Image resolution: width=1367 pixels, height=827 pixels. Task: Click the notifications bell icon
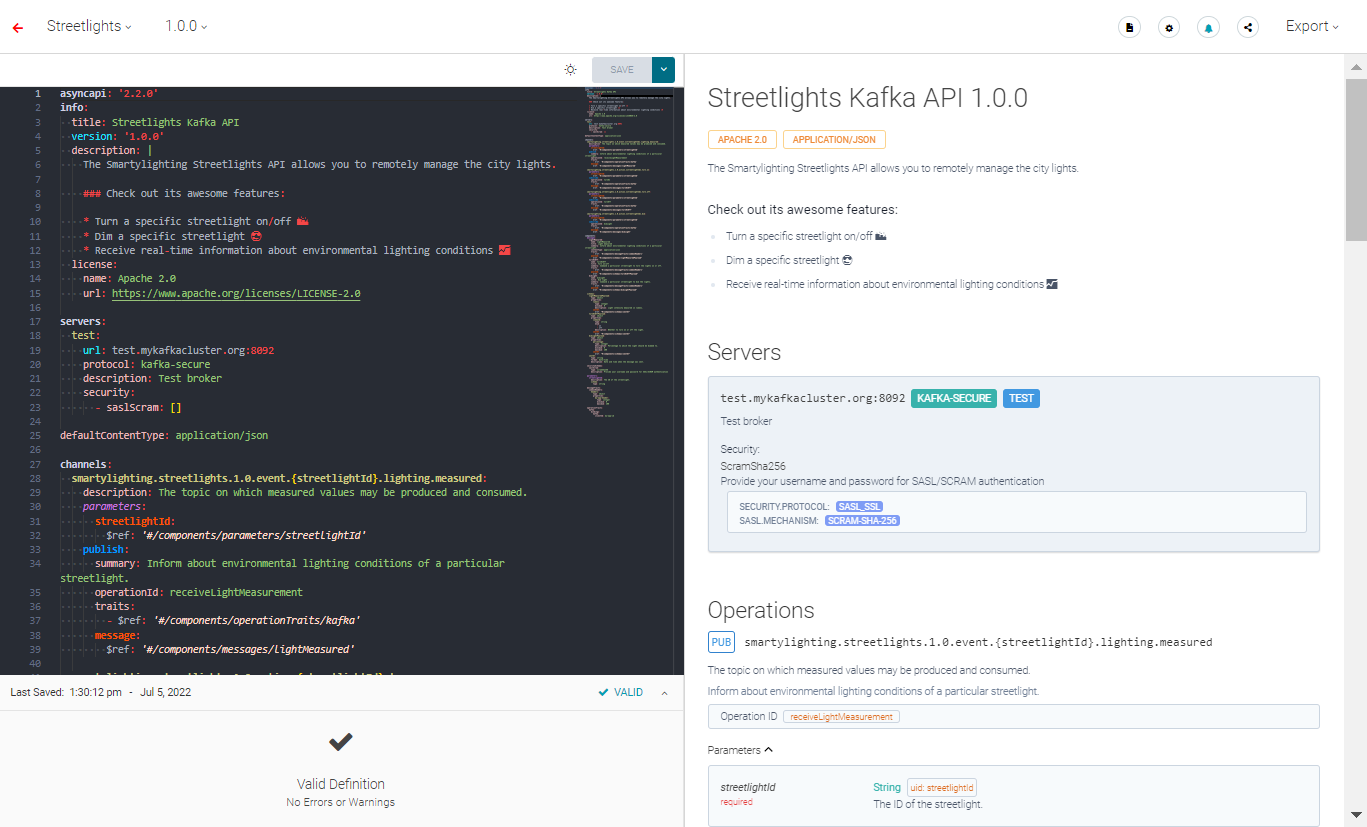tap(1208, 27)
